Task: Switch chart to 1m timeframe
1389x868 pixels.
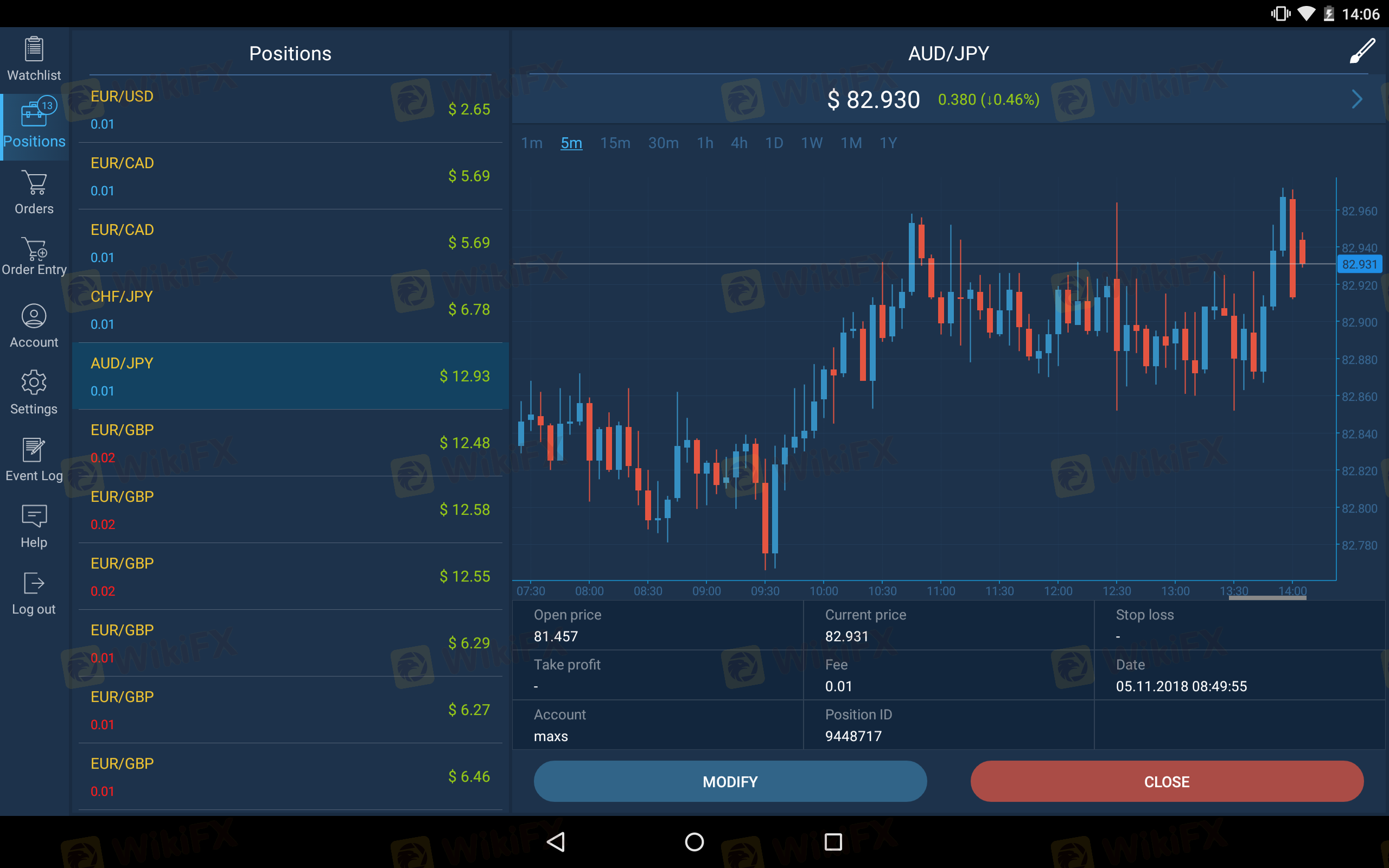Action: tap(532, 143)
